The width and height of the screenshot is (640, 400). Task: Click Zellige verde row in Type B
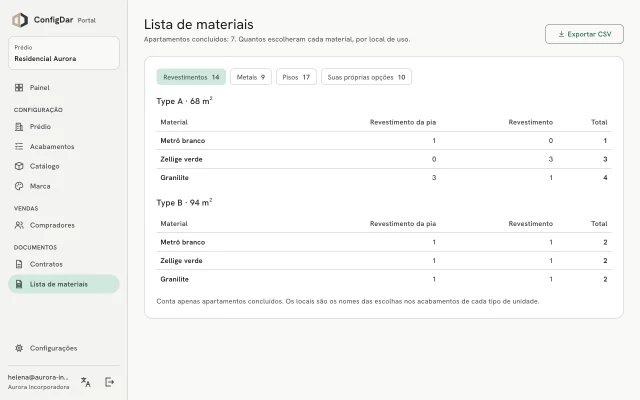384,261
